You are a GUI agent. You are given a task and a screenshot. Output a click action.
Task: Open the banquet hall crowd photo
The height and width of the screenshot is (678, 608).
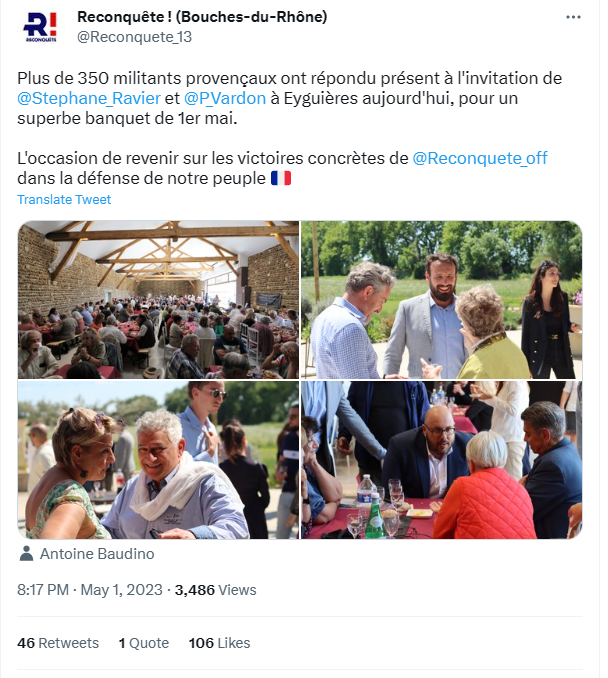(x=158, y=300)
